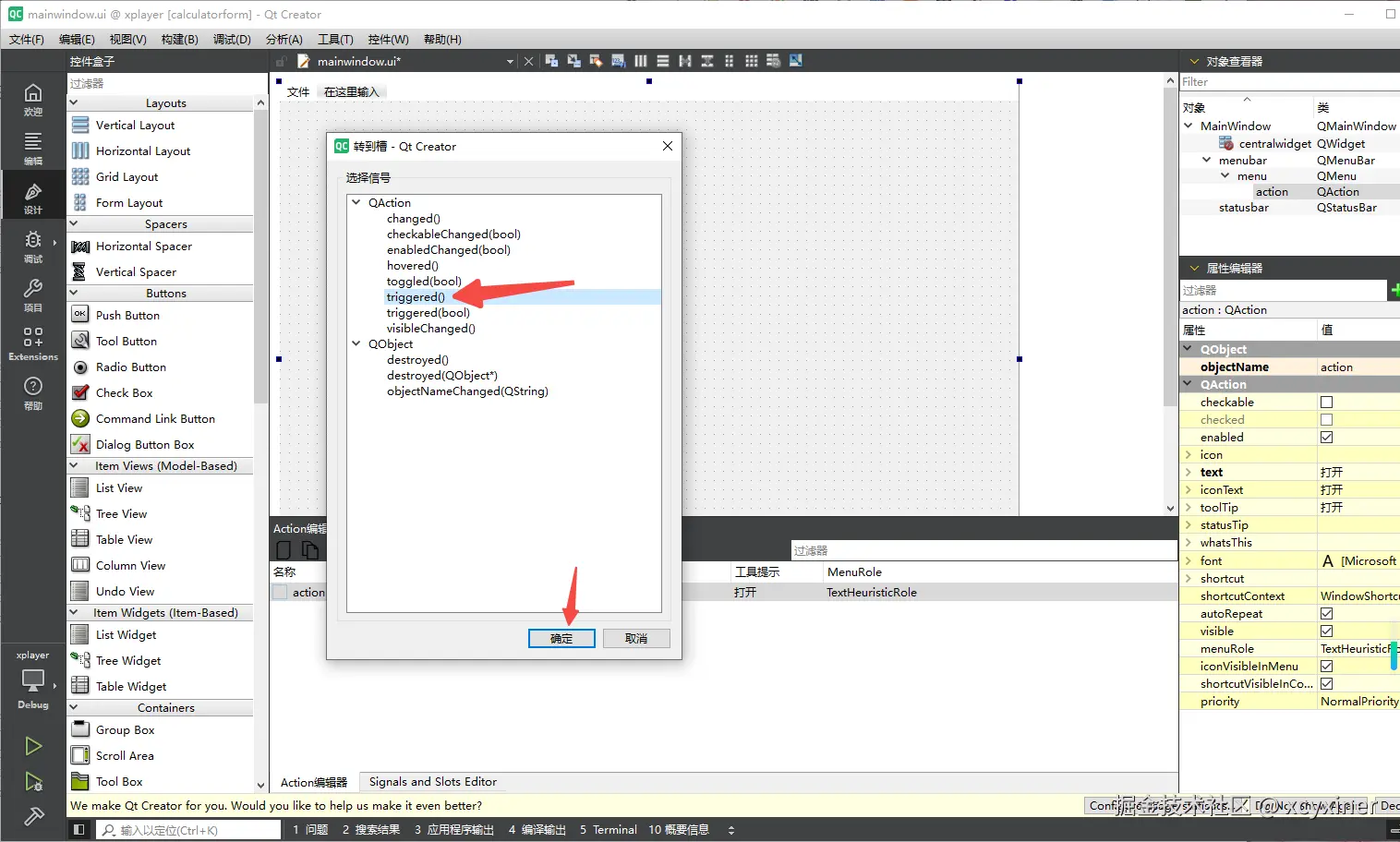Switch to Signals and Slots Editor tab
Image resolution: width=1400 pixels, height=842 pixels.
tap(432, 782)
